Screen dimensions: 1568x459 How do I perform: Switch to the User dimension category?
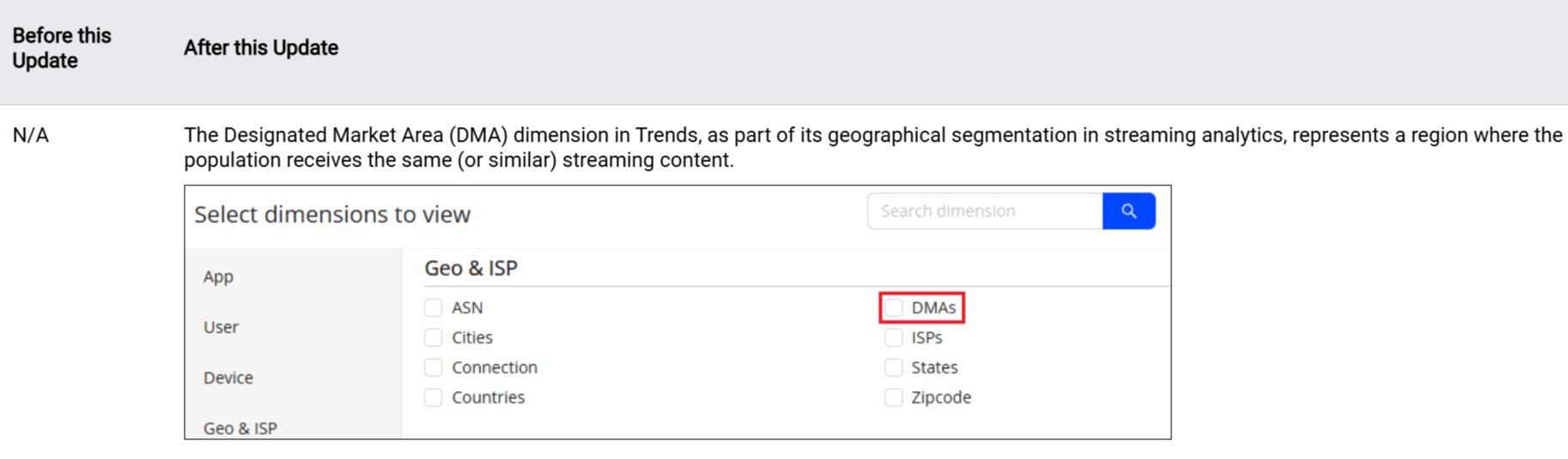click(x=221, y=327)
